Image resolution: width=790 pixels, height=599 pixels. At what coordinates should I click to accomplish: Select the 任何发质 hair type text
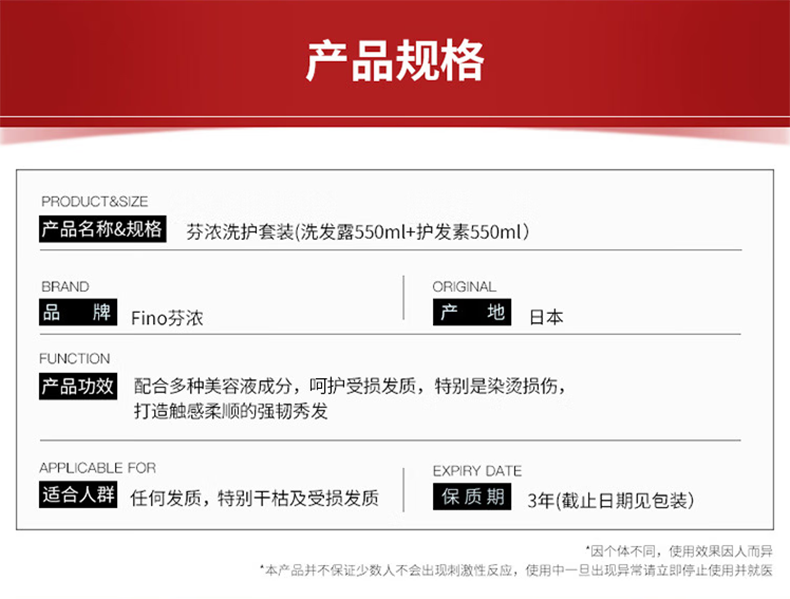tap(255, 498)
